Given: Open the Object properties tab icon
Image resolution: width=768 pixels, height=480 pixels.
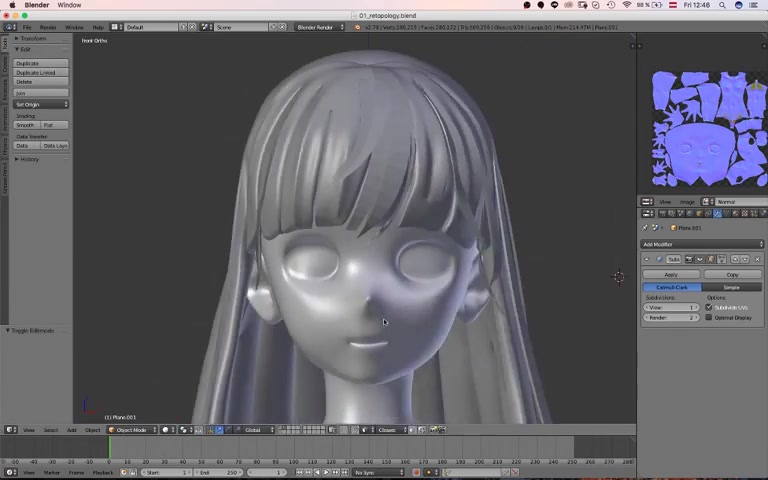Looking at the screenshot, I should pos(699,214).
